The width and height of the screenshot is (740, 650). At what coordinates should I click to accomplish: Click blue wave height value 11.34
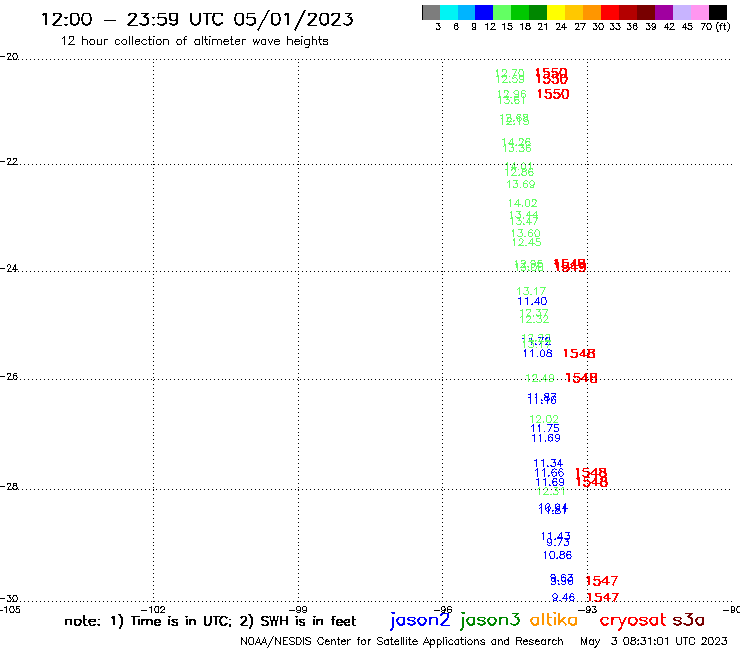pyautogui.click(x=548, y=463)
